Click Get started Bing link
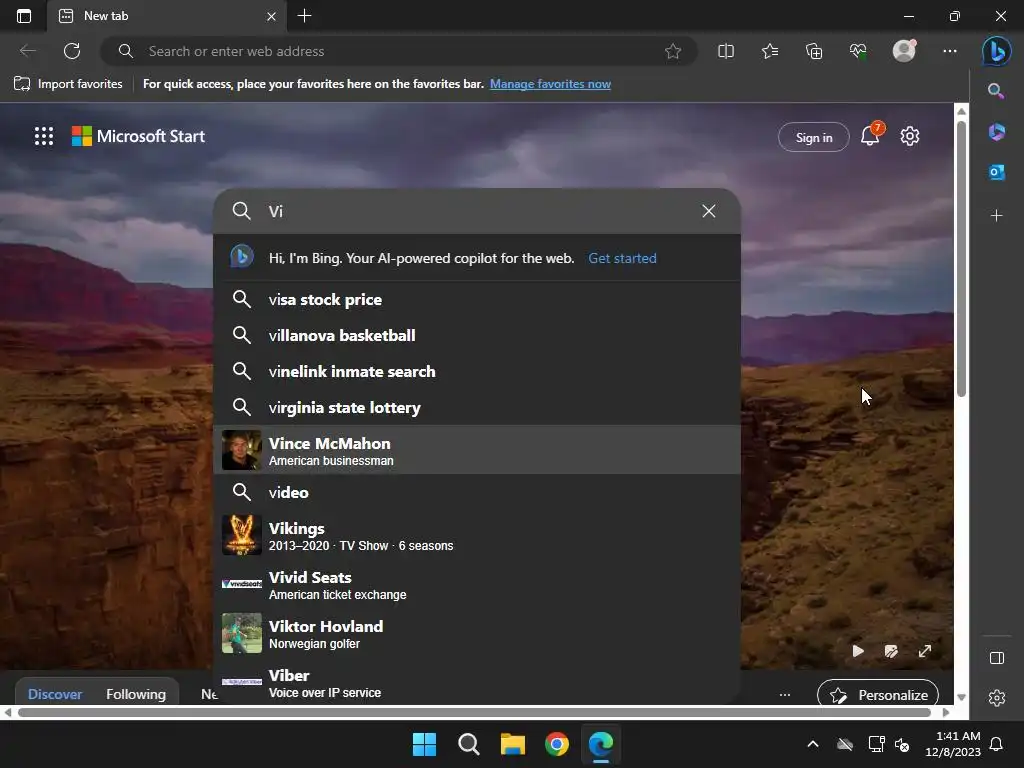 [622, 258]
